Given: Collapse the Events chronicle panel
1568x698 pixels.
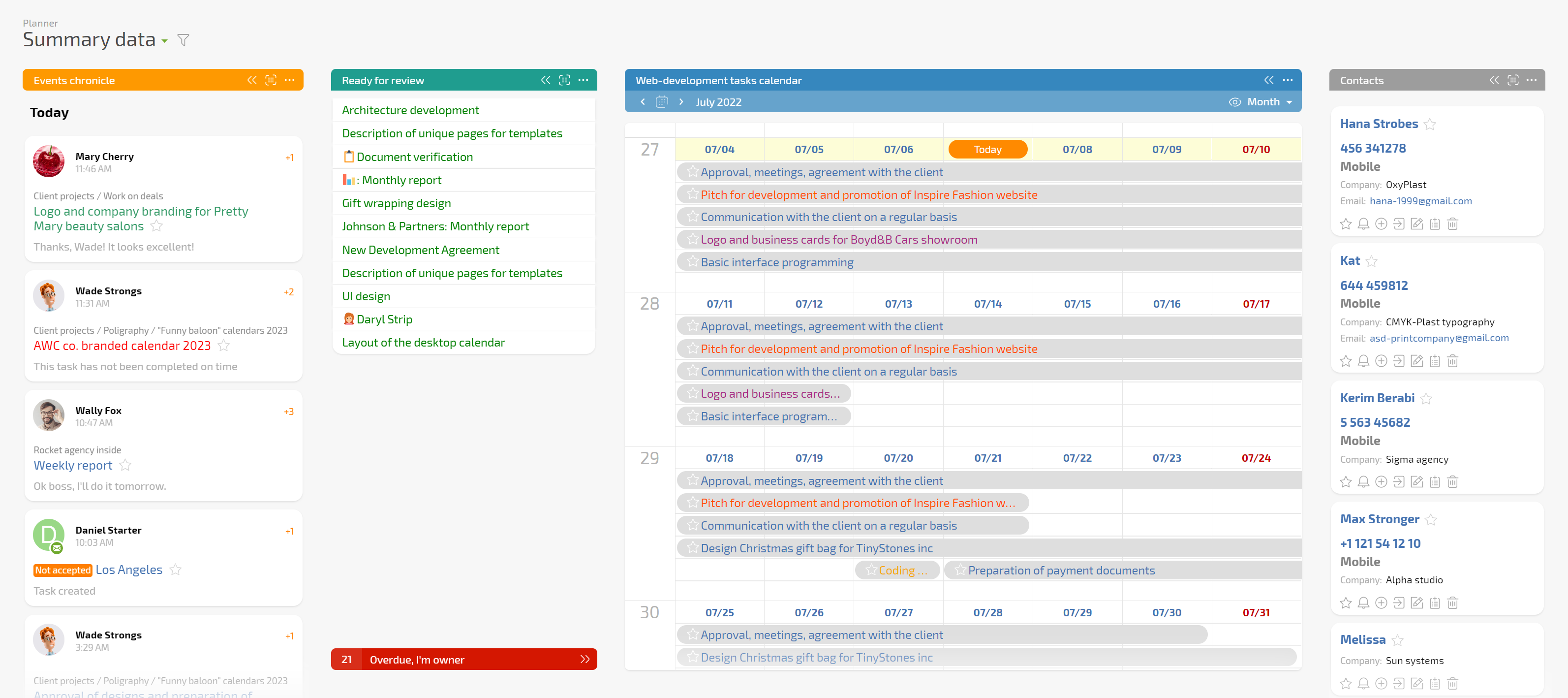Looking at the screenshot, I should coord(251,80).
